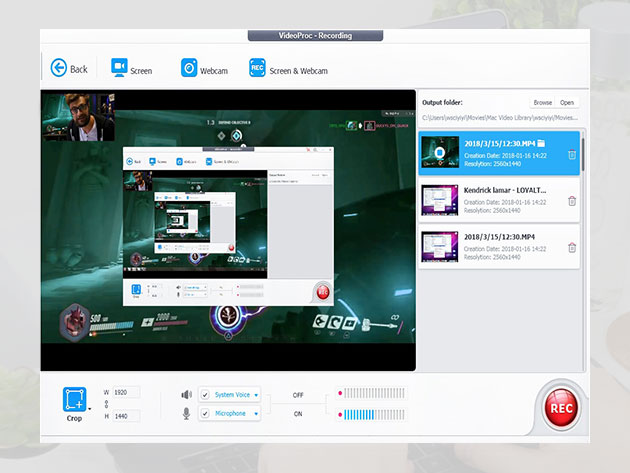The width and height of the screenshot is (630, 473).
Task: Toggle the System Voice checkbox
Action: (x=205, y=395)
